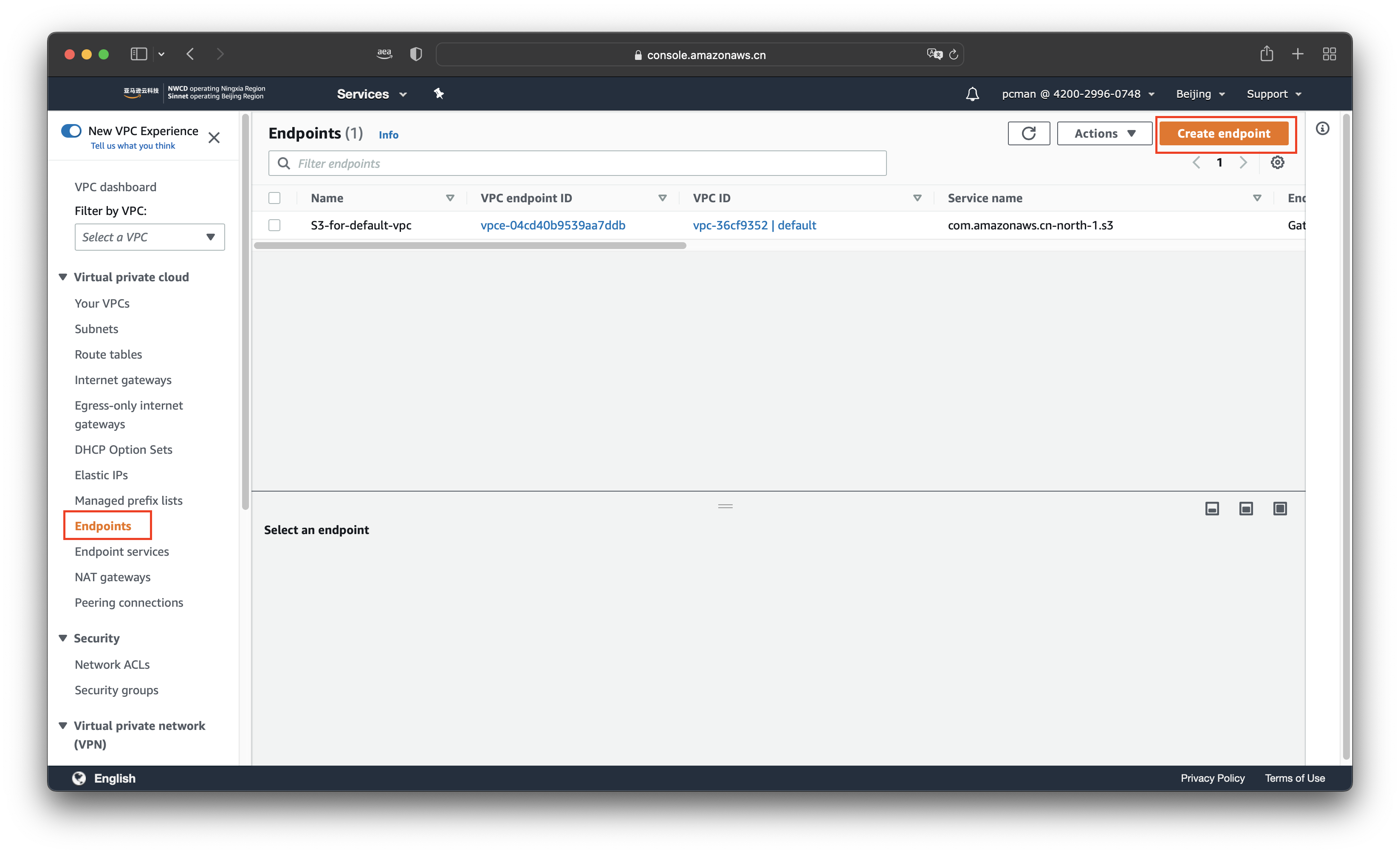The image size is (1400, 854).
Task: Open the Actions dropdown
Action: (x=1104, y=133)
